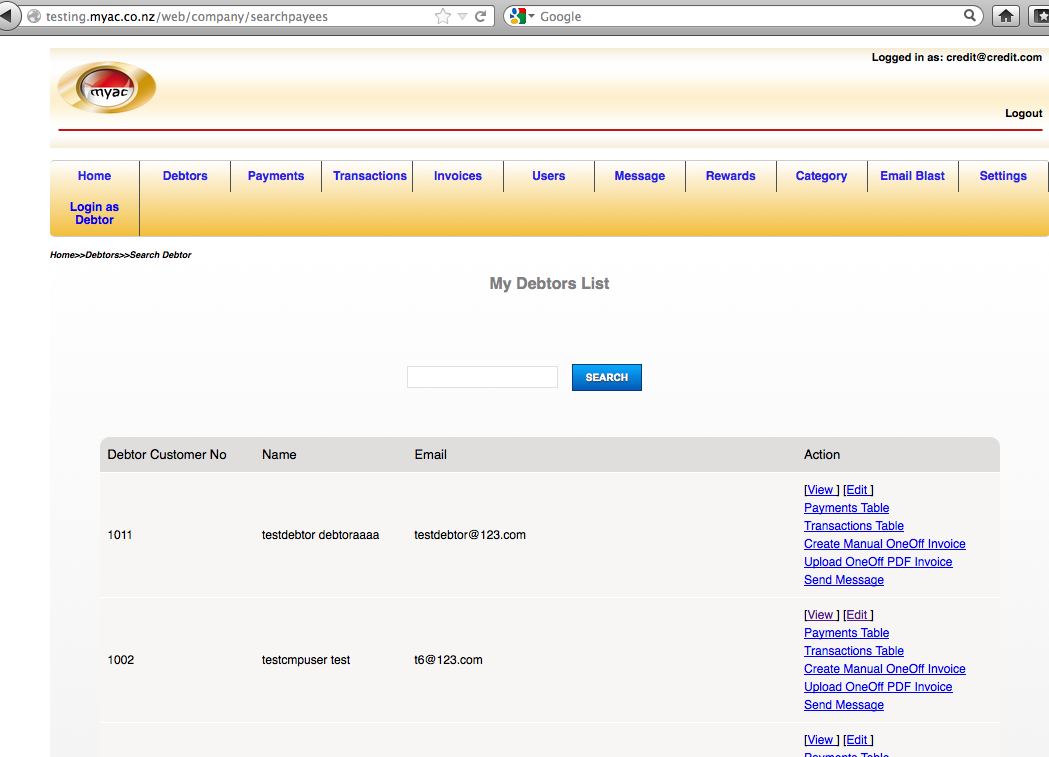Image resolution: width=1049 pixels, height=757 pixels.
Task: Open the Email Blast menu
Action: click(x=913, y=176)
